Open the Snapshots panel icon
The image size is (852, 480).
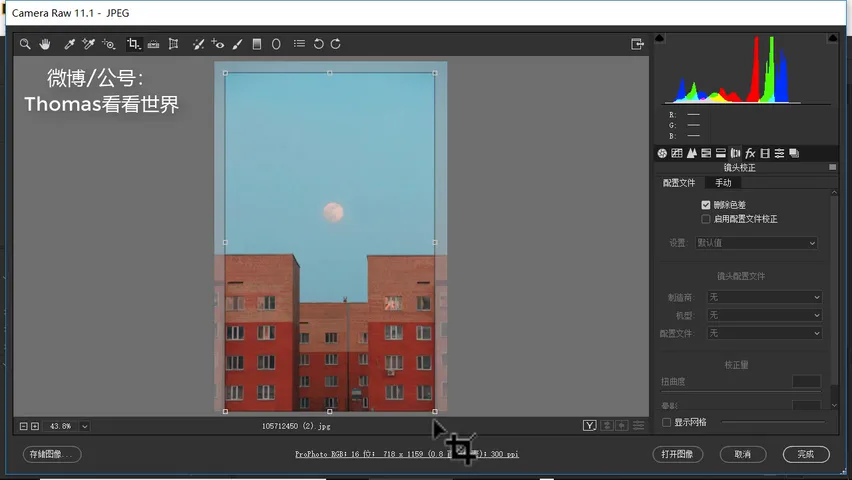click(794, 153)
